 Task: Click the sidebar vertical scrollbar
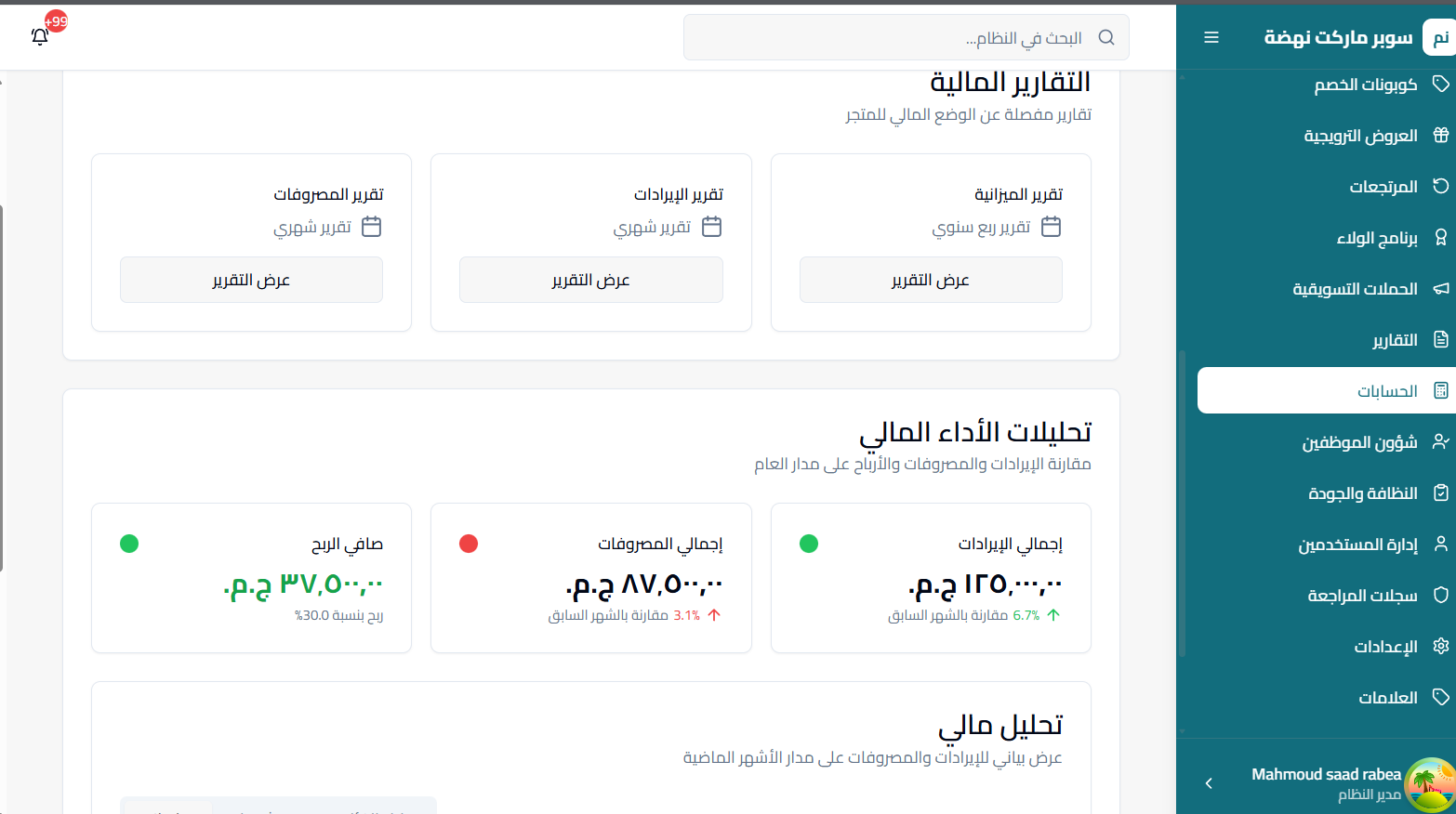1182,502
